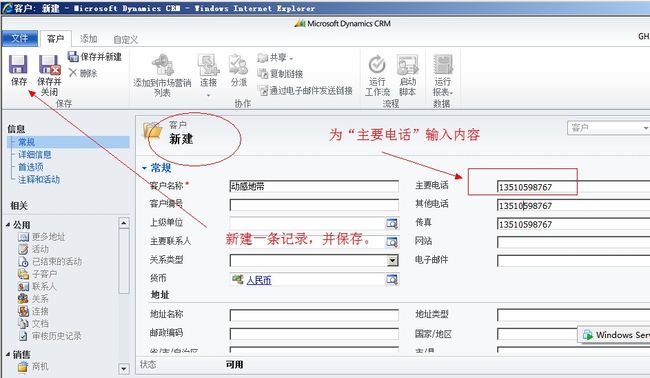Image resolution: width=650 pixels, height=378 pixels.
Task: Open 更多地址 (More Addresses) in the sidebar
Action: 42,237
